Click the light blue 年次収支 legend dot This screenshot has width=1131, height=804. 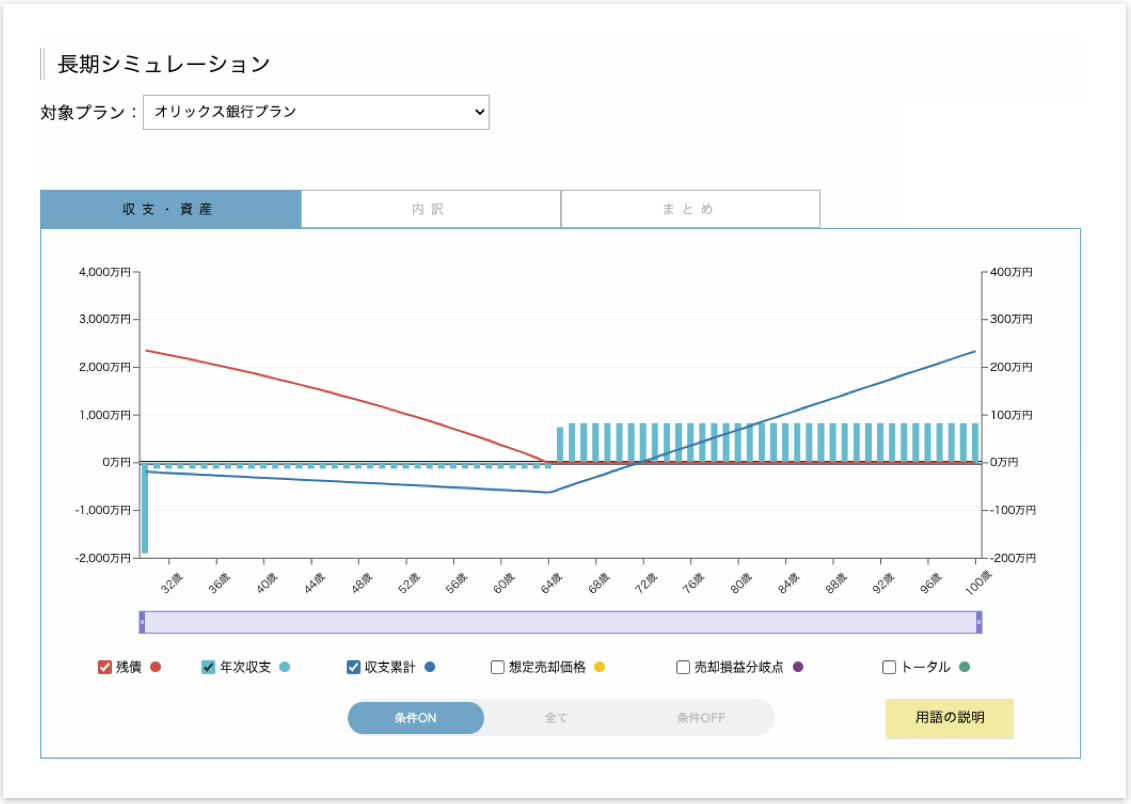pyautogui.click(x=285, y=667)
